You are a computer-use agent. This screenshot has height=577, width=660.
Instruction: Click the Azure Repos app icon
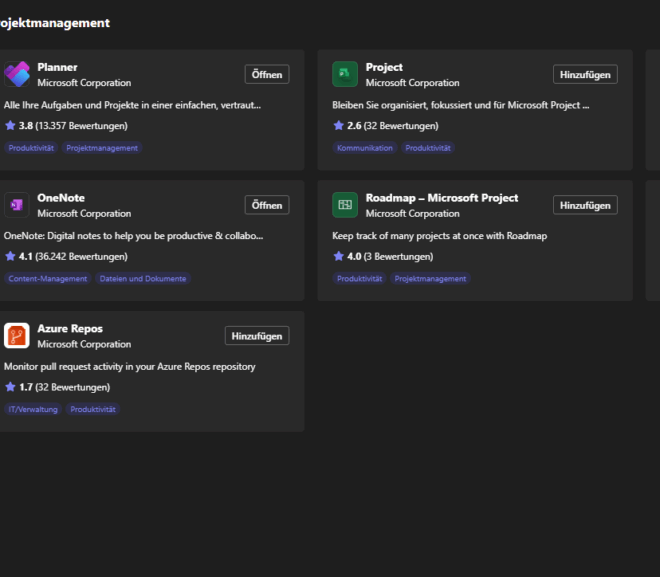click(17, 336)
